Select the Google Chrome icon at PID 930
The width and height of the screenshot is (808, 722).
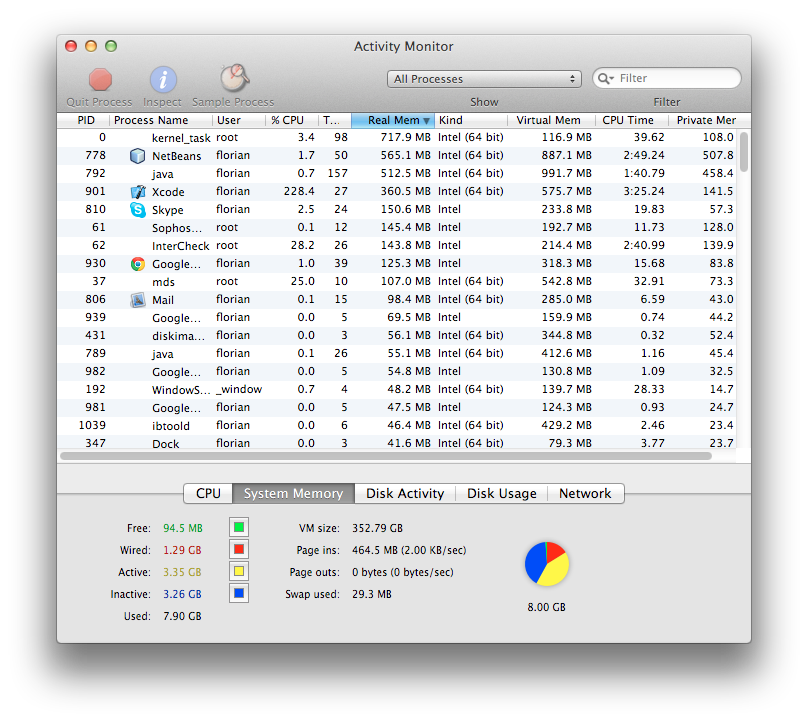pyautogui.click(x=138, y=264)
